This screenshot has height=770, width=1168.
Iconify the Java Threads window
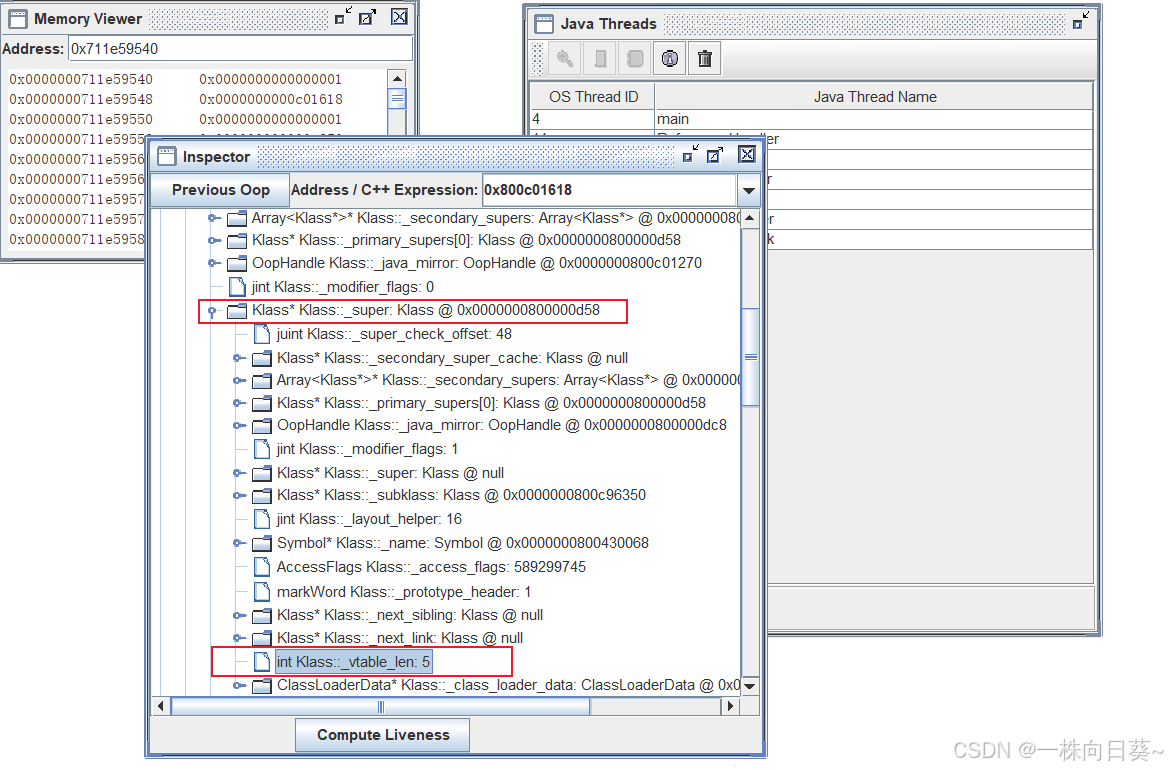pos(1081,21)
